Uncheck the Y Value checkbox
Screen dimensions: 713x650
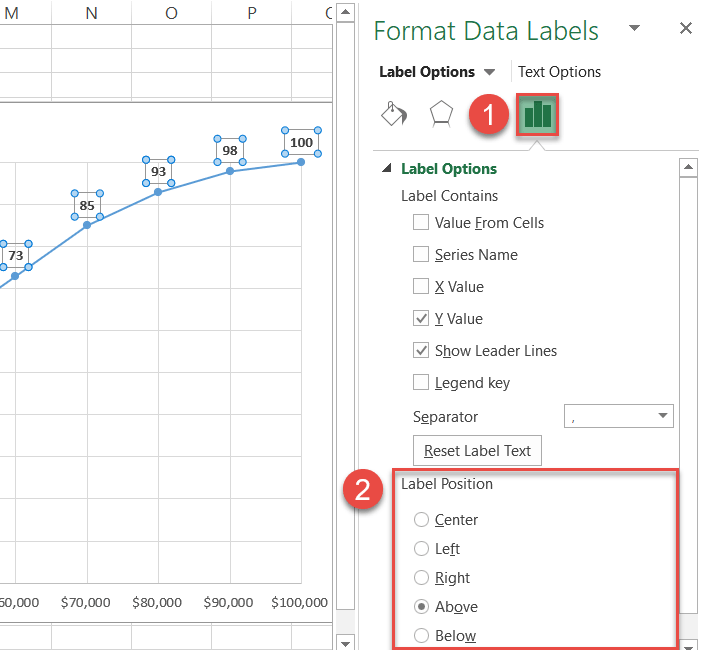421,318
